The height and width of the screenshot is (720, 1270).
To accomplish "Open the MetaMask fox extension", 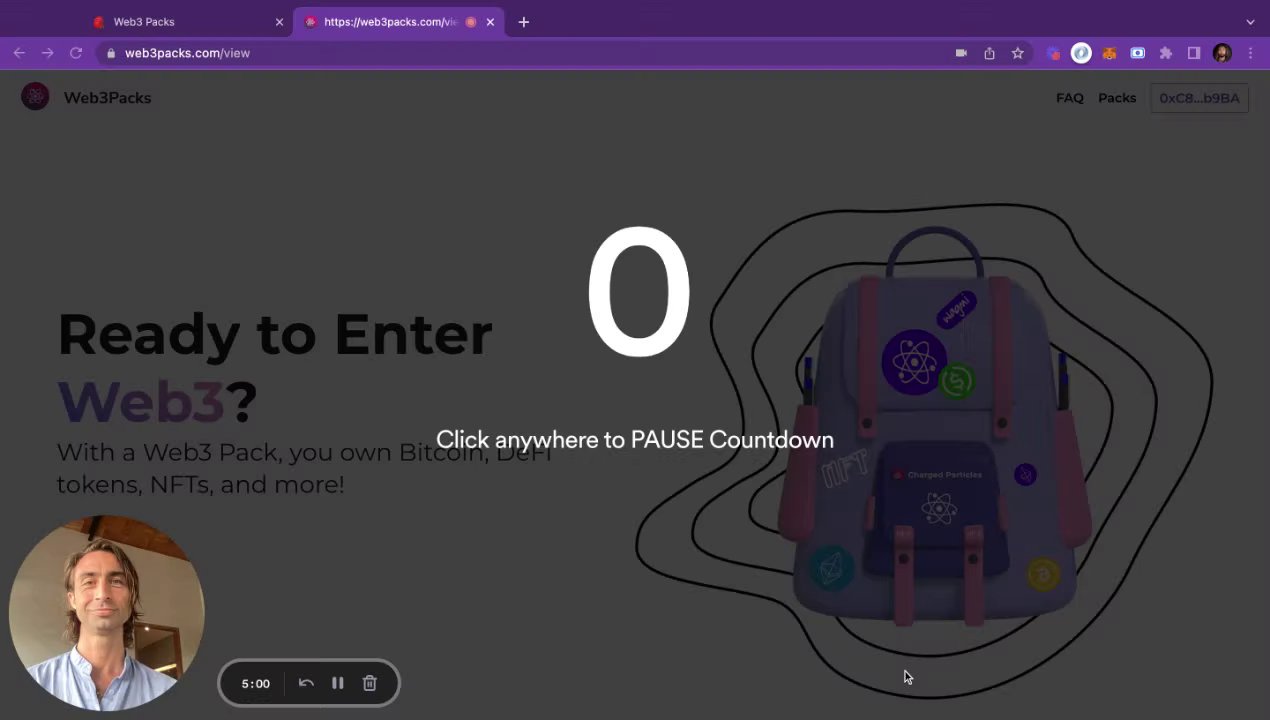I will click(x=1109, y=53).
